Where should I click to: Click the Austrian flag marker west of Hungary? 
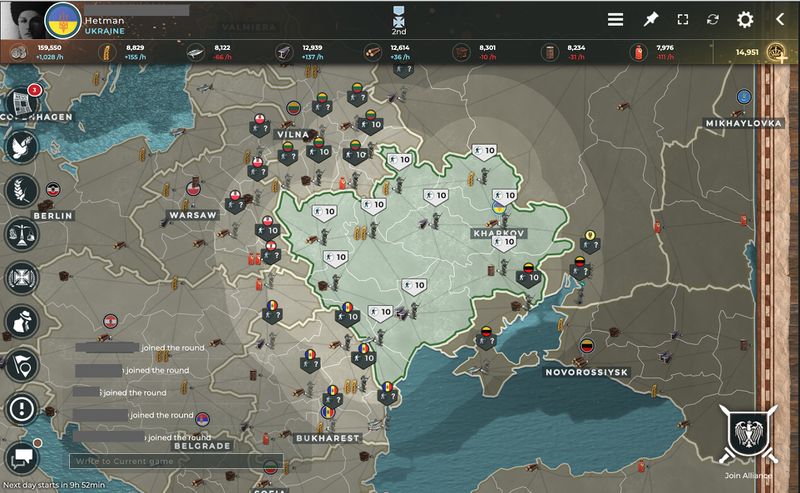coord(110,321)
